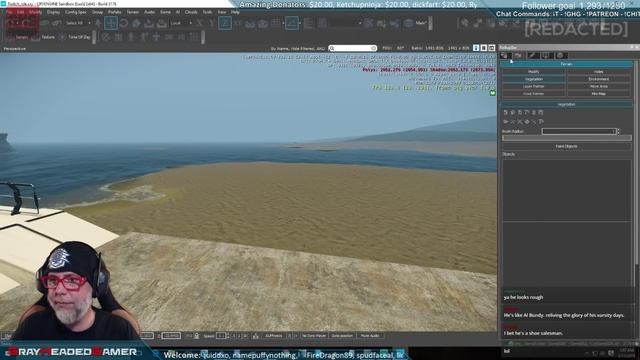The height and width of the screenshot is (360, 640).
Task: Click the Move Area button
Action: pyautogui.click(x=598, y=87)
